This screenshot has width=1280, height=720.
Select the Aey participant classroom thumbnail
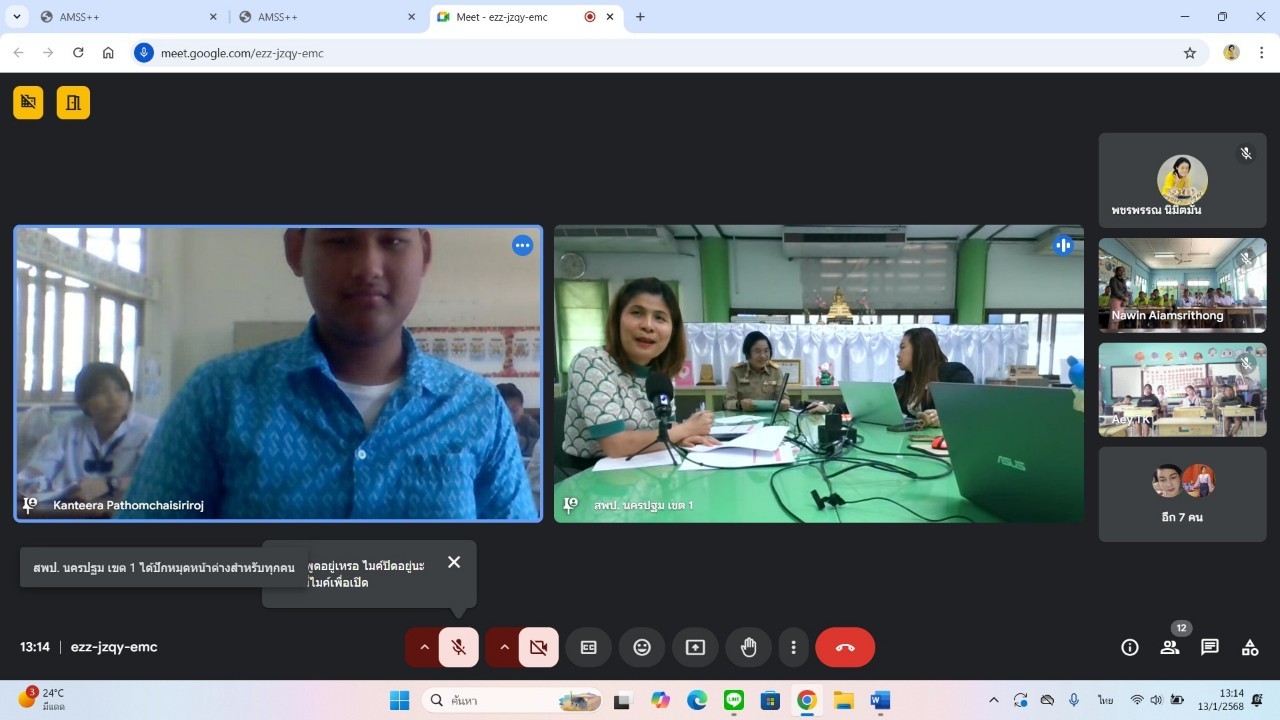(1182, 389)
